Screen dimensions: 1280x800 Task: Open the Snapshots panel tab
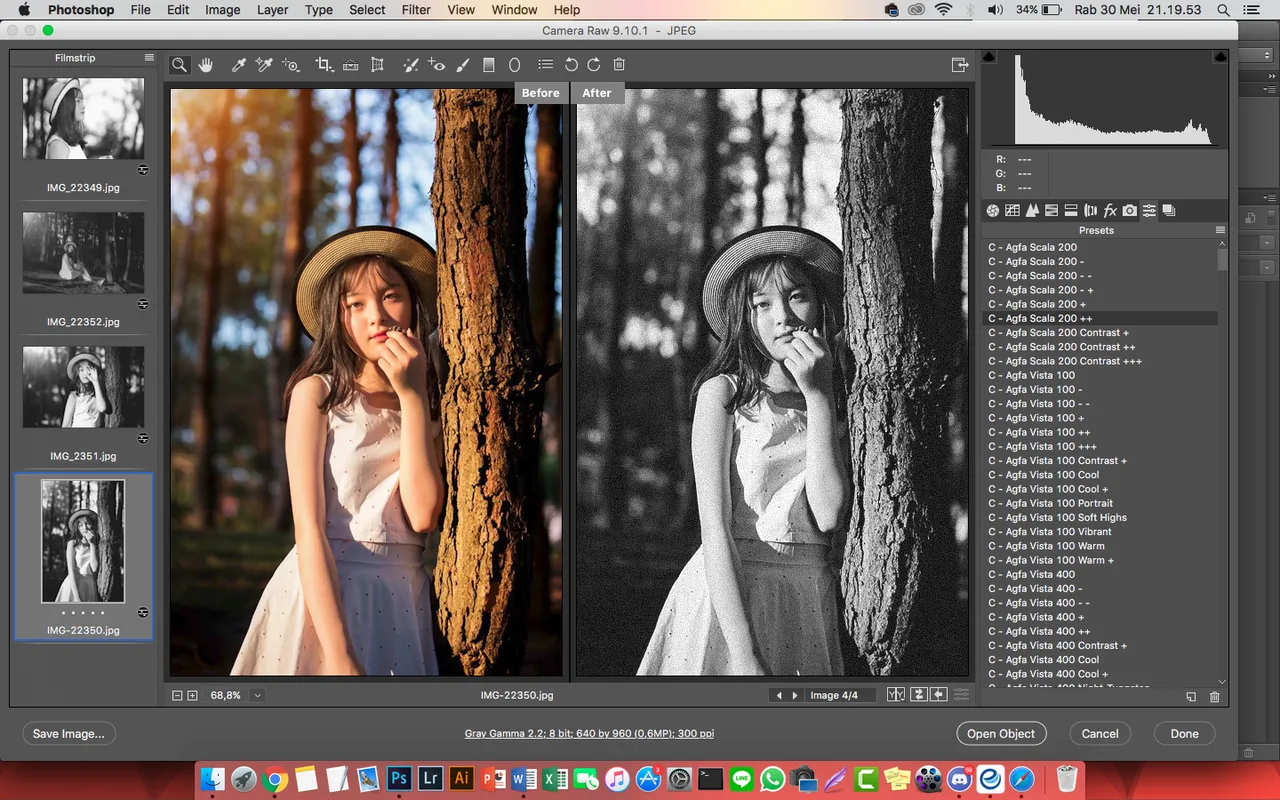1169,211
